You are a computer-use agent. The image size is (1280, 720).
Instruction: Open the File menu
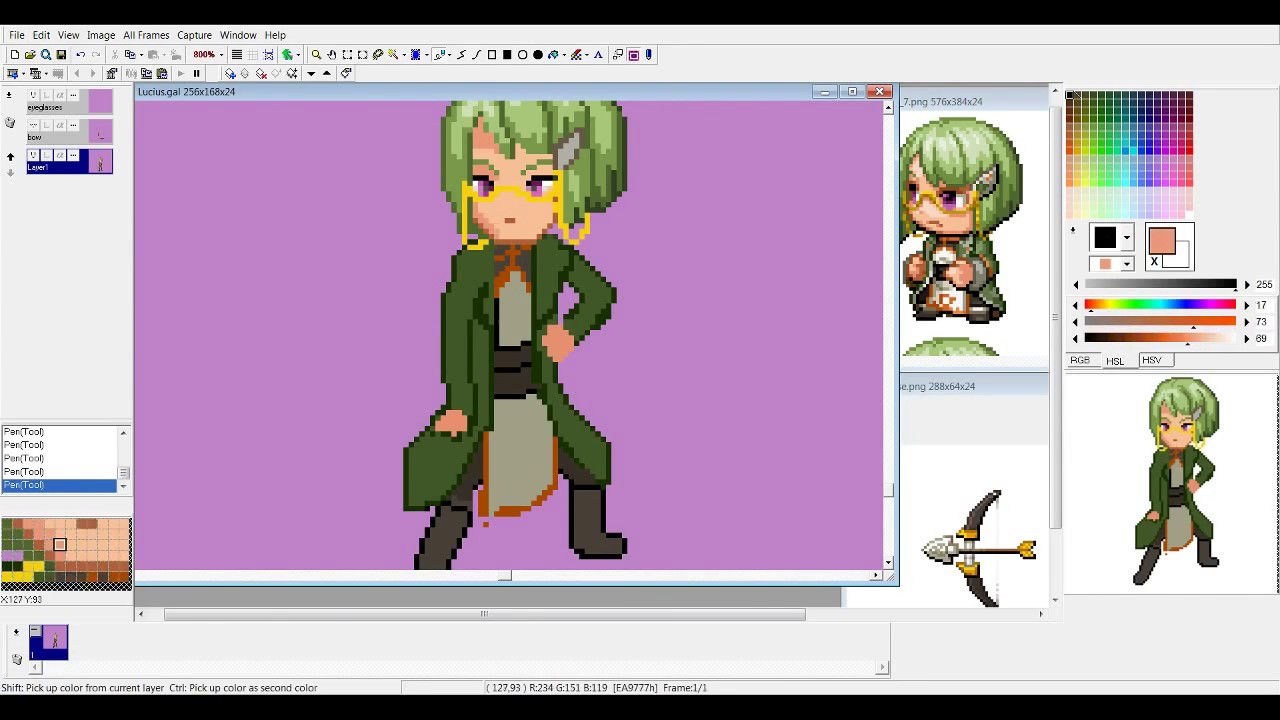click(17, 35)
